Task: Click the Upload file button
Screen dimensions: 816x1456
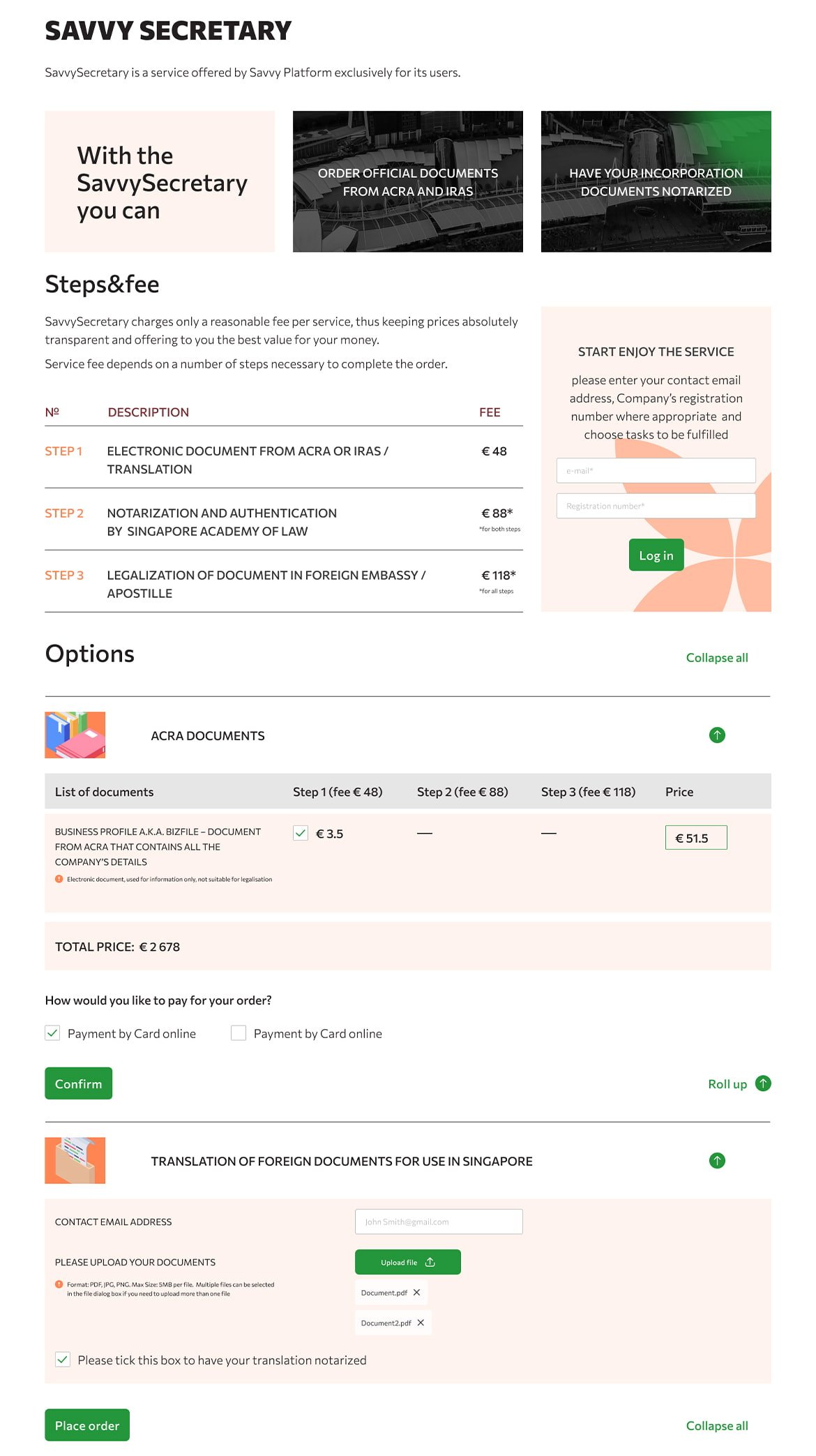Action: coord(407,1262)
